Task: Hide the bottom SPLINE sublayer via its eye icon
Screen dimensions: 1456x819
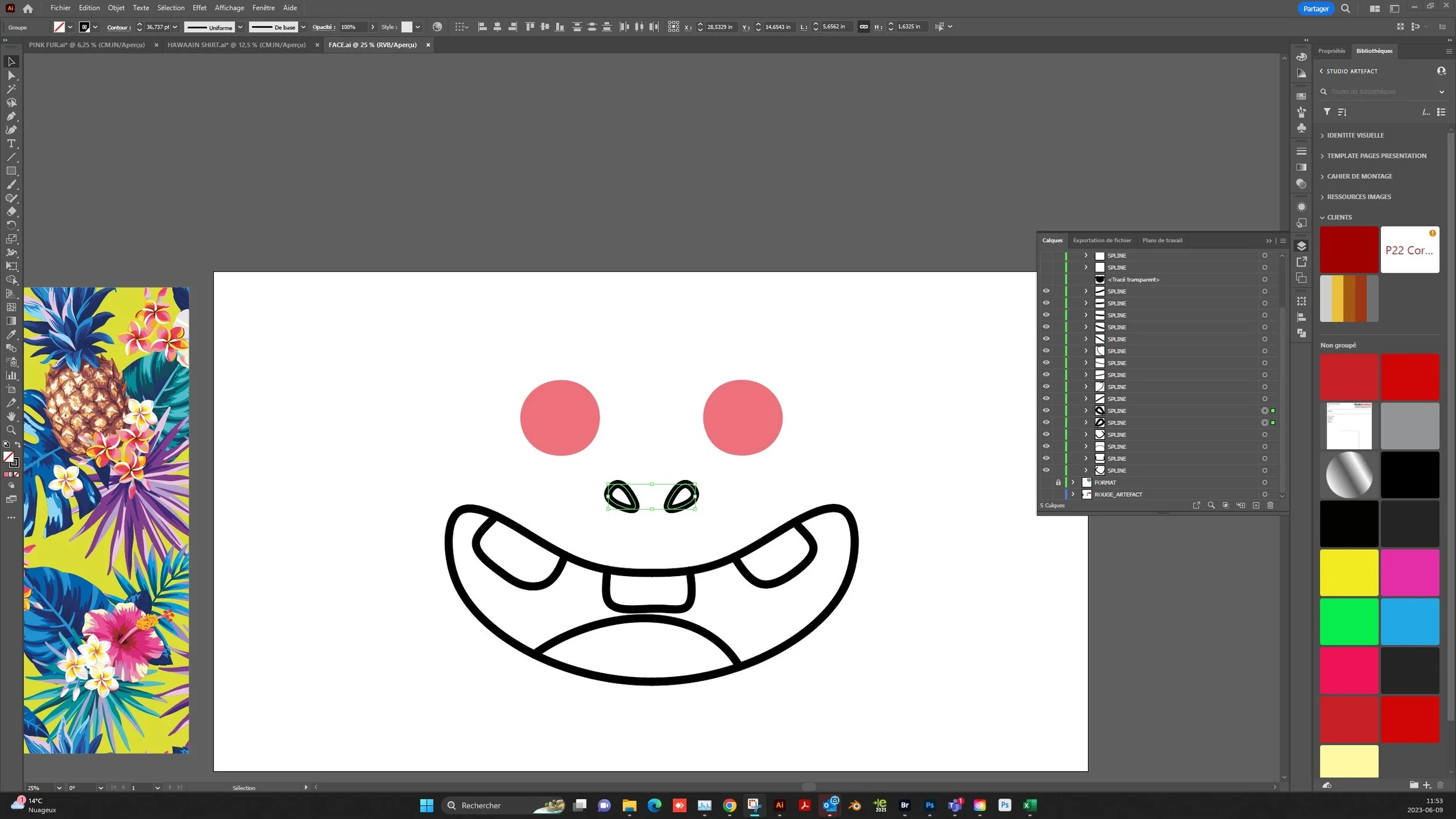Action: click(1046, 470)
